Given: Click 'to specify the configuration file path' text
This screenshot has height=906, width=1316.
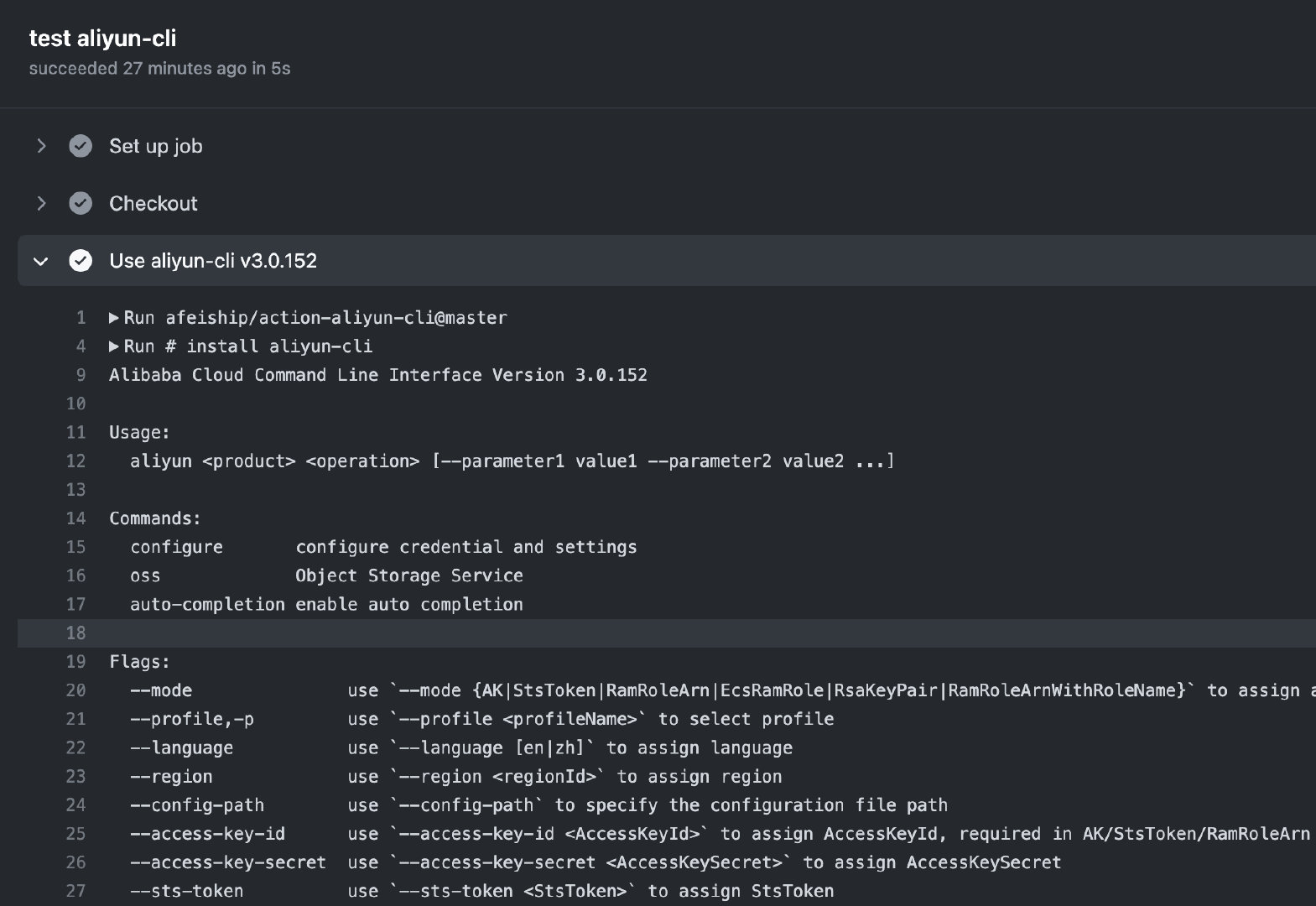Looking at the screenshot, I should click(x=752, y=805).
